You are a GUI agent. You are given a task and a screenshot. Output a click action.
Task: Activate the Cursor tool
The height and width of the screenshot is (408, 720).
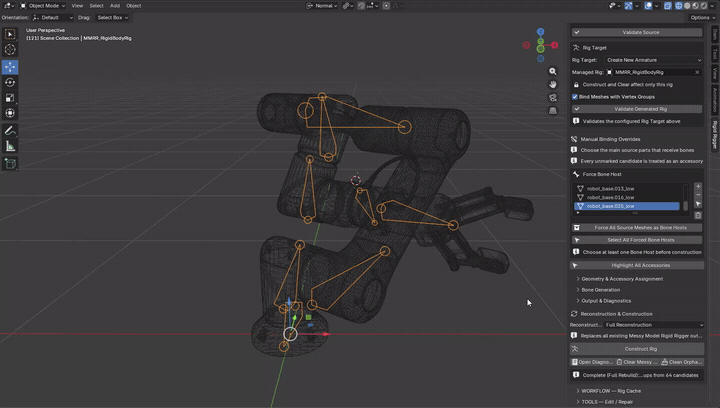[10, 50]
